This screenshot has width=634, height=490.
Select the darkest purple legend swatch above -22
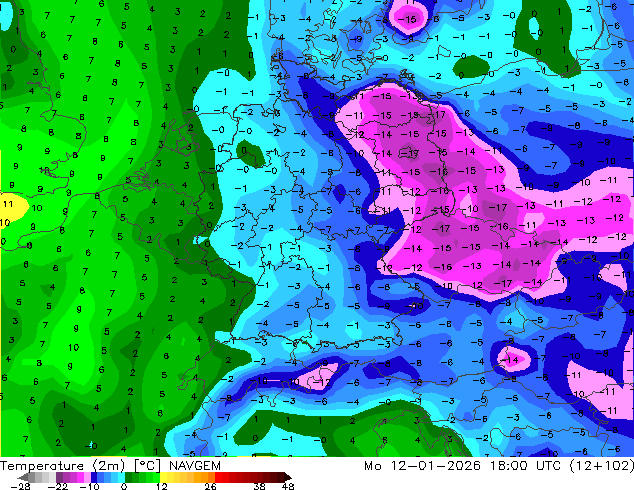point(59,477)
